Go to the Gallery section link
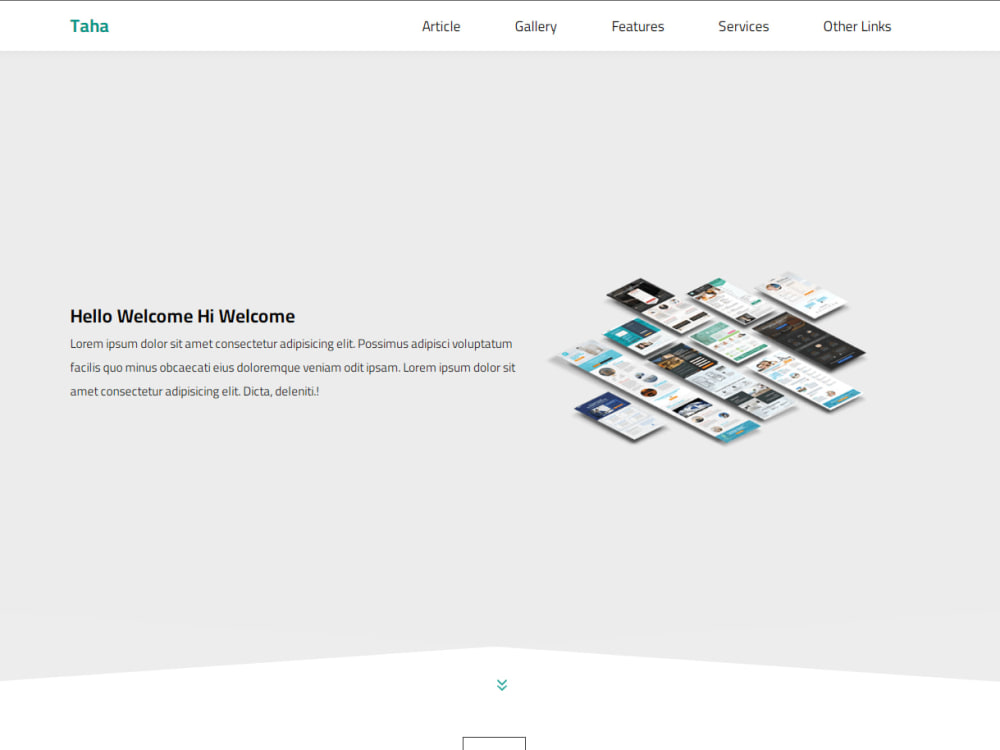Screen dimensions: 1000x750 point(536,26)
